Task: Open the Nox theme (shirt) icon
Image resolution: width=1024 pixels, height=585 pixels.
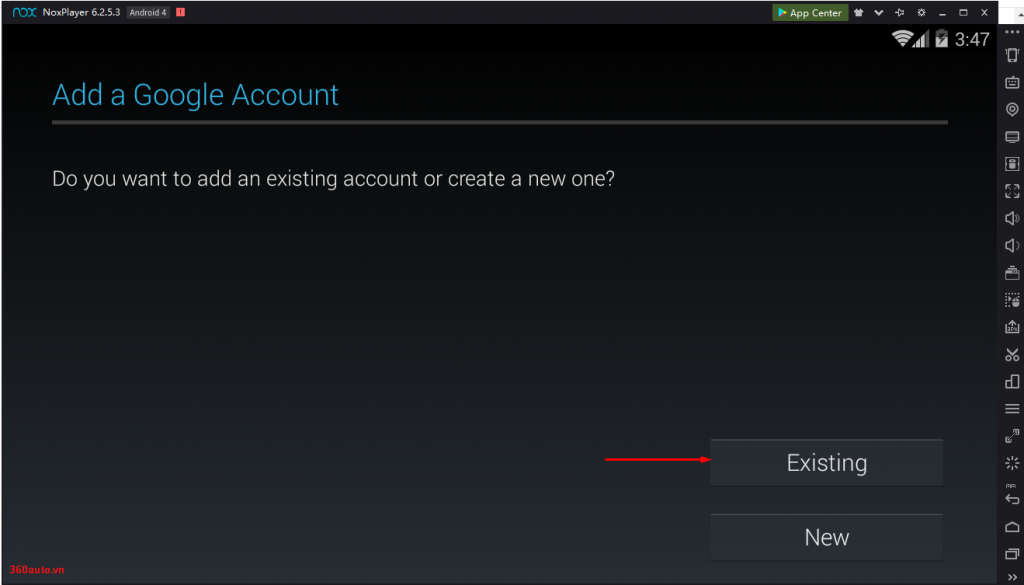Action: pyautogui.click(x=859, y=12)
